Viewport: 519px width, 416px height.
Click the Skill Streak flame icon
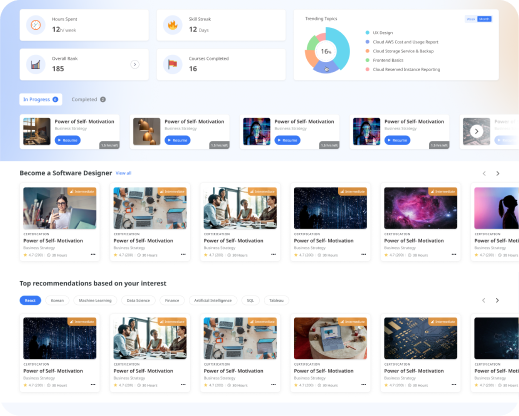tap(173, 25)
